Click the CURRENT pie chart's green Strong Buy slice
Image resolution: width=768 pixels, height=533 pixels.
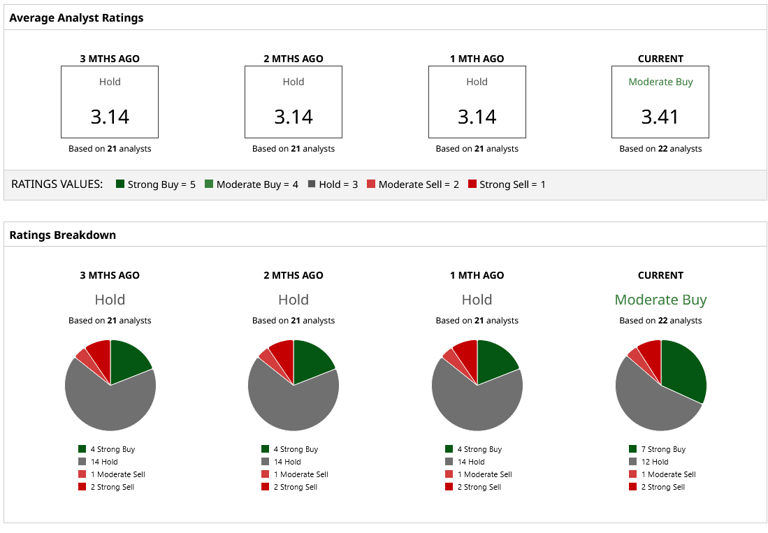(x=685, y=370)
